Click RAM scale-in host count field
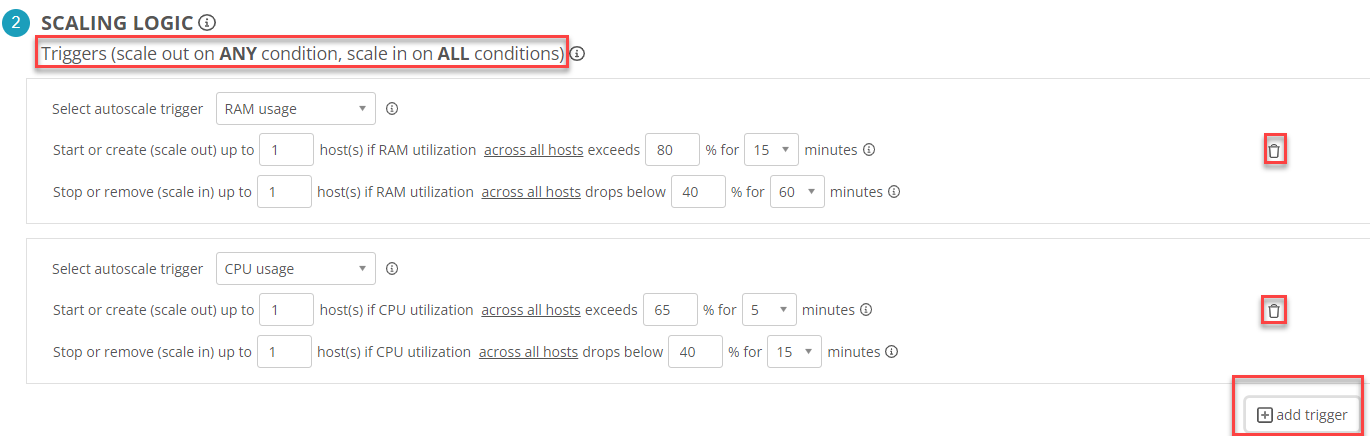Viewport: 1370px width, 436px height. point(284,192)
